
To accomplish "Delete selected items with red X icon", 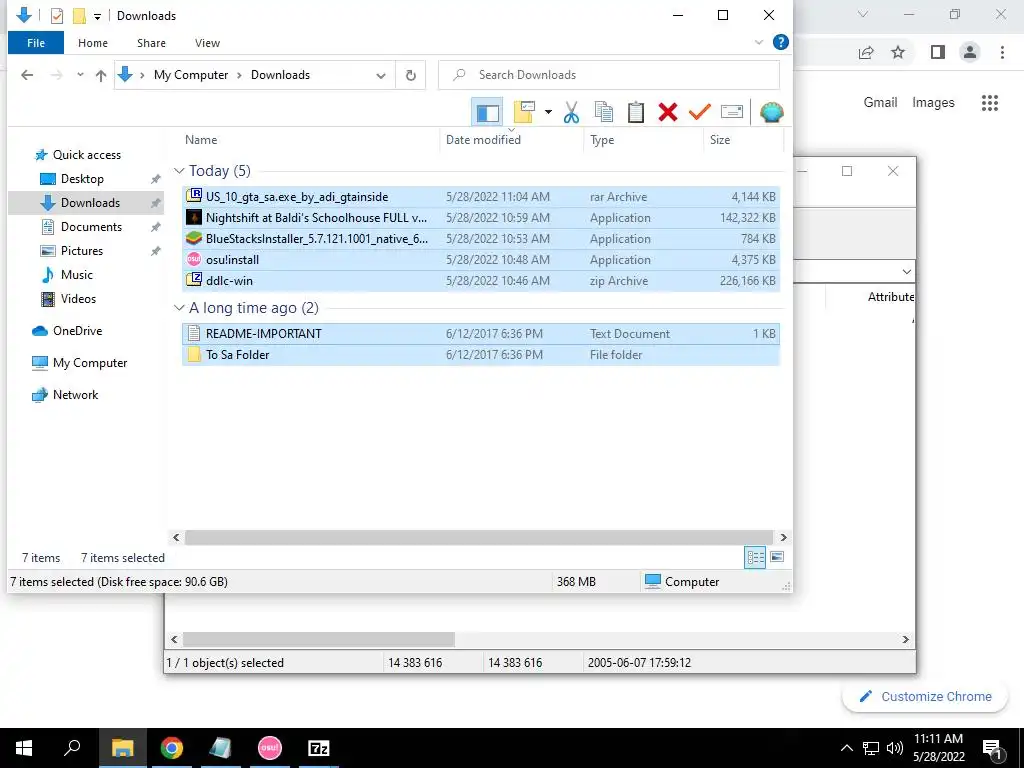I will [x=667, y=112].
